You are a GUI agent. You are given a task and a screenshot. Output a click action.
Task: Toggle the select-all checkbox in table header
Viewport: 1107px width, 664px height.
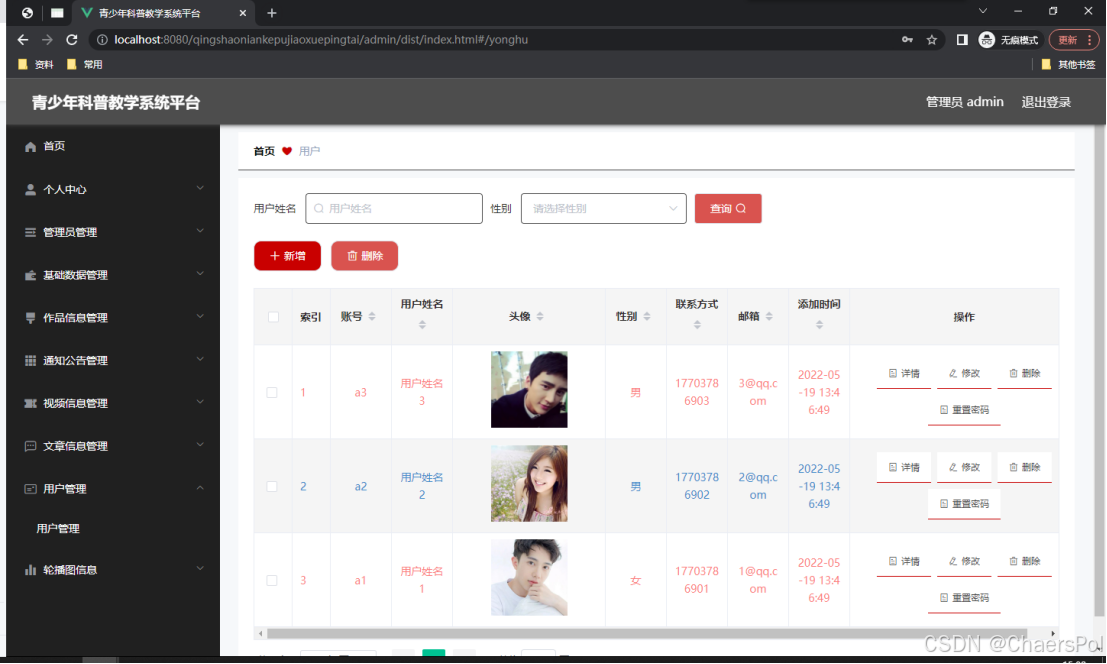(x=273, y=318)
